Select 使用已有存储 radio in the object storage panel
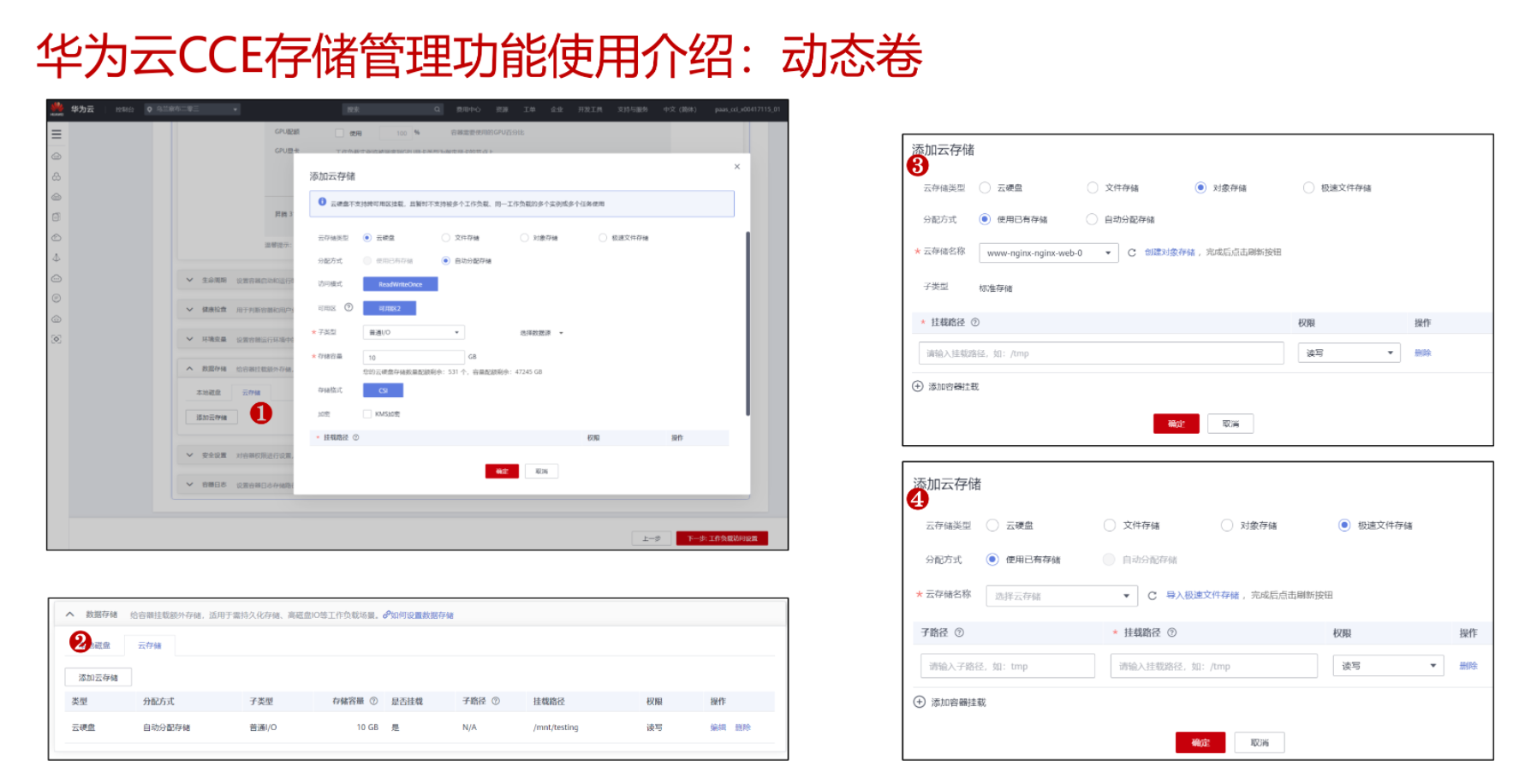Screen dimensions: 1537x784 [985, 219]
